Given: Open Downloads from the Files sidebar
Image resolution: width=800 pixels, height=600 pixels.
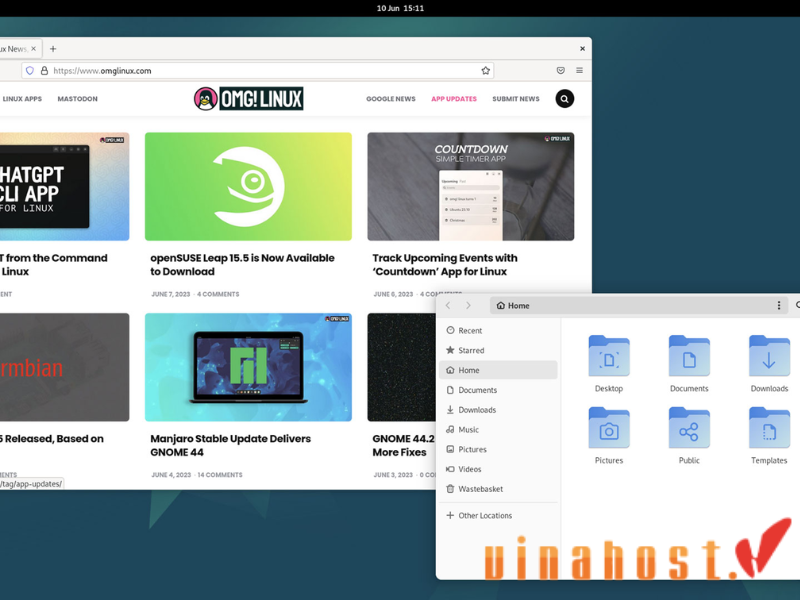Looking at the screenshot, I should pyautogui.click(x=498, y=410).
